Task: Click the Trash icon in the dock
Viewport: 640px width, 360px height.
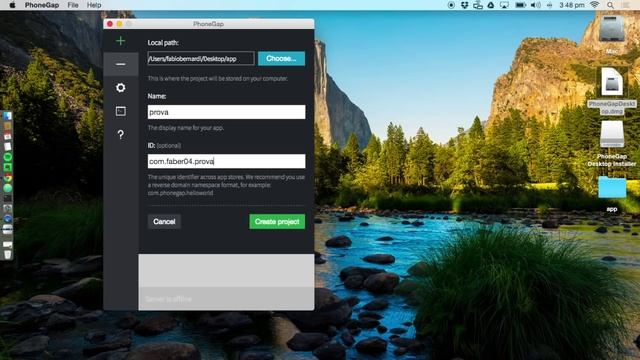Action: point(7,255)
